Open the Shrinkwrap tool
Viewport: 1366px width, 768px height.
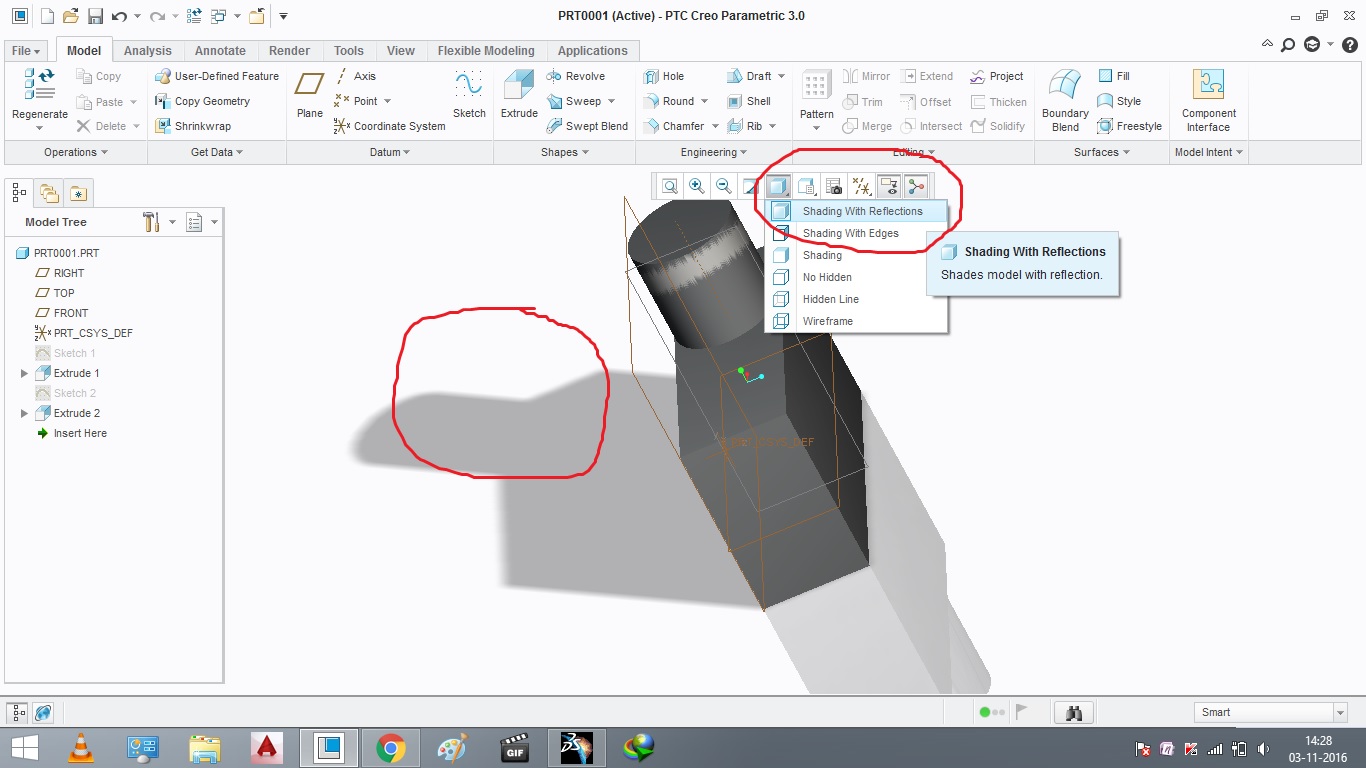click(x=192, y=126)
